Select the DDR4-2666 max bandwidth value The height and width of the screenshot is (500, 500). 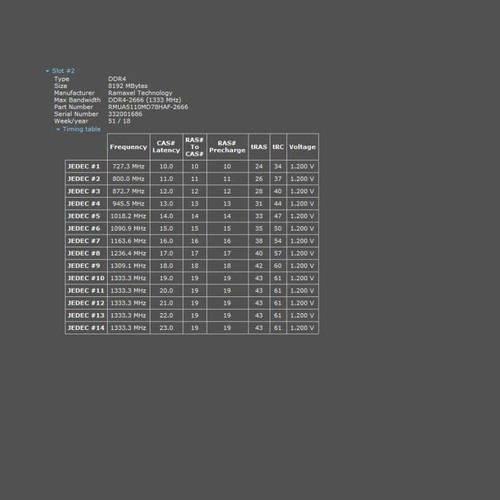coord(145,100)
